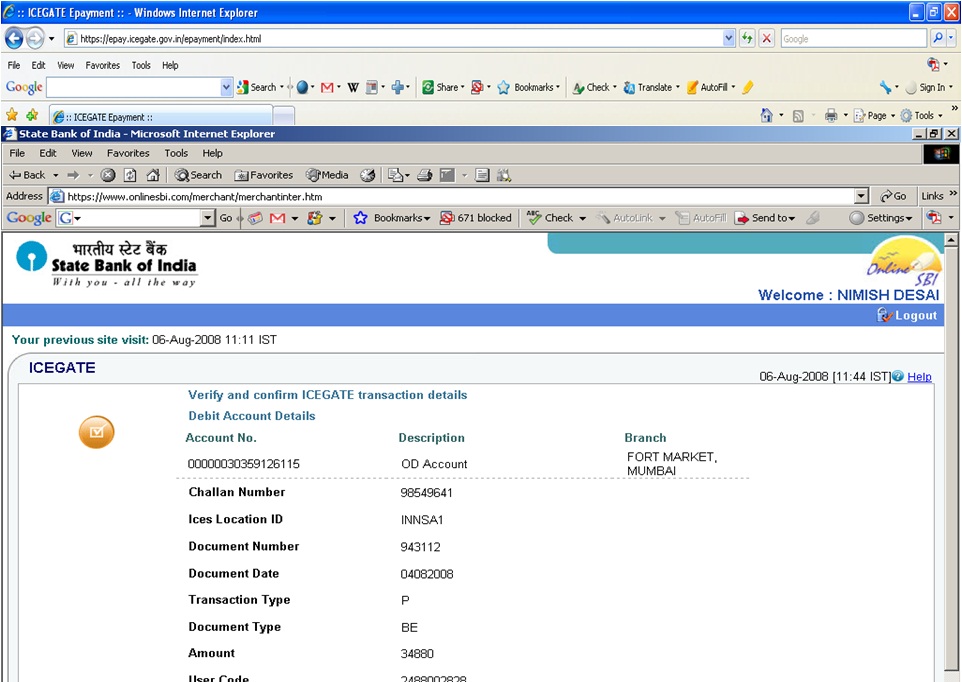Open Edit menu in State Bank window
962x682 pixels.
(x=48, y=153)
